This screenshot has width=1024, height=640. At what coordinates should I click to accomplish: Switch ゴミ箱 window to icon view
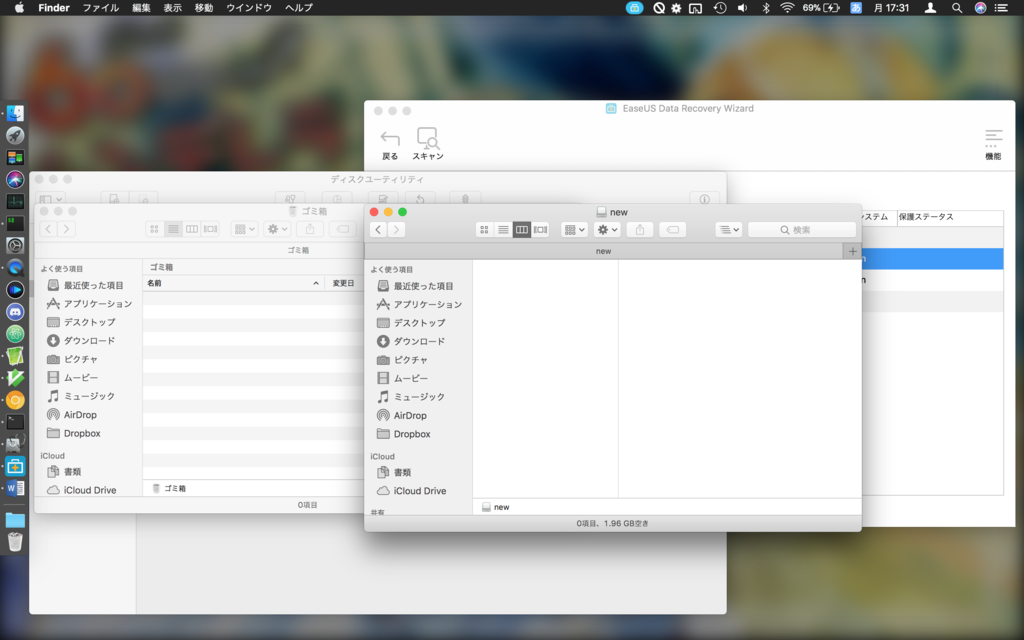pos(154,229)
